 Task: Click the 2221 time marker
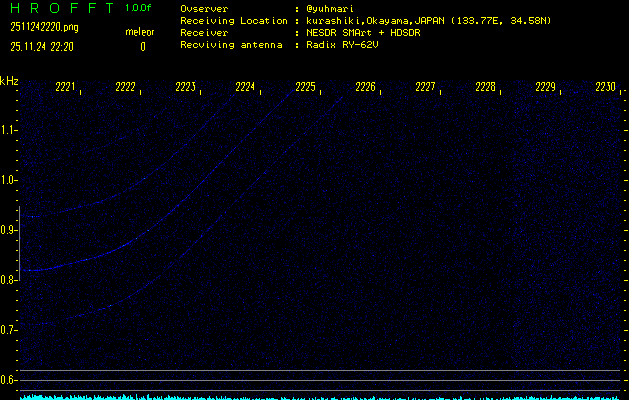click(x=66, y=88)
